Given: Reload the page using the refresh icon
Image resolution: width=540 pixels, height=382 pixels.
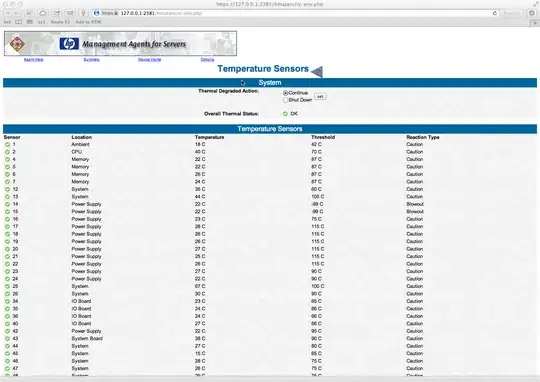Looking at the screenshot, I should 495,13.
